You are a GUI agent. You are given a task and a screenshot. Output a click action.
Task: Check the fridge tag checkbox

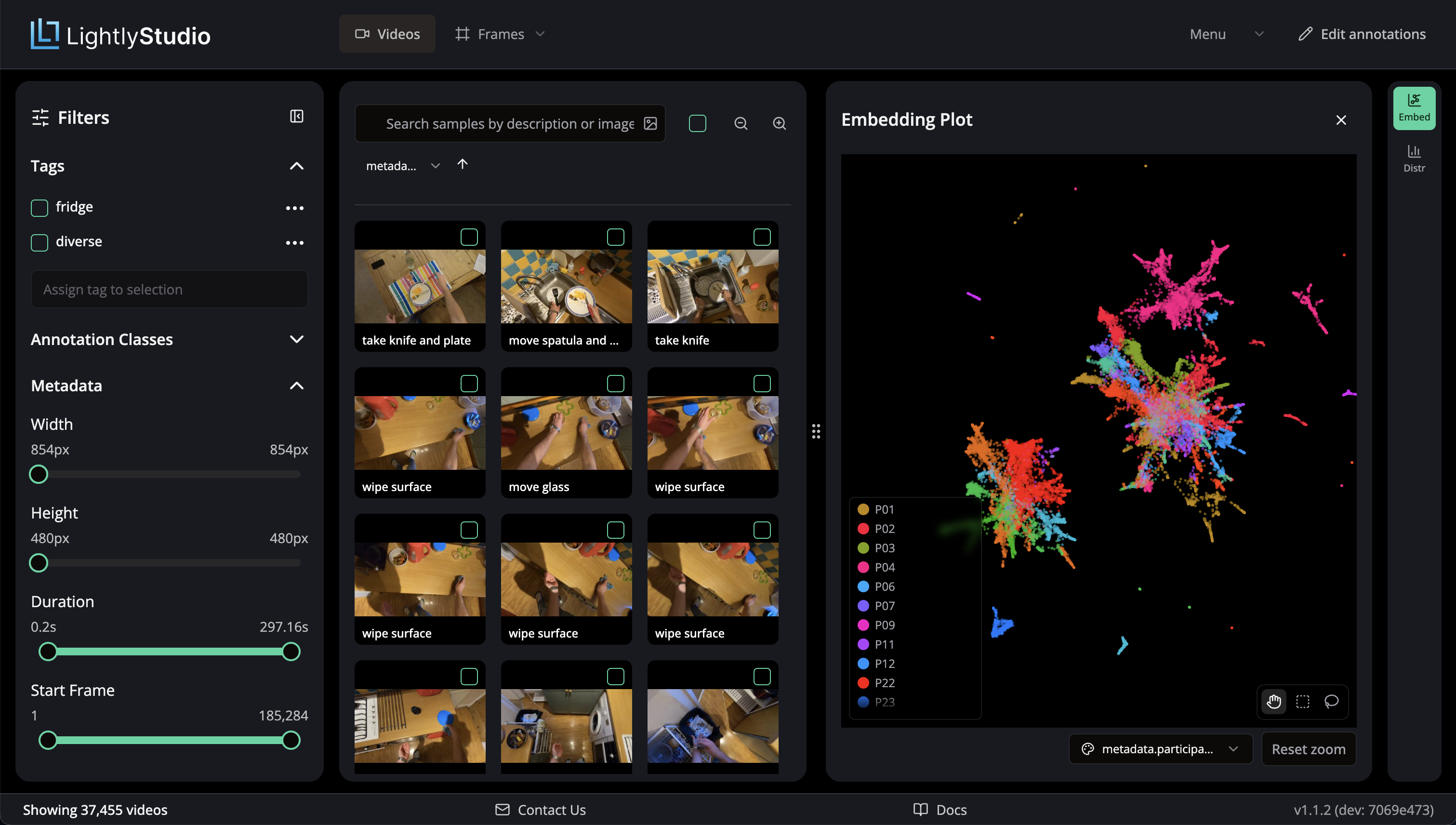click(x=39, y=208)
